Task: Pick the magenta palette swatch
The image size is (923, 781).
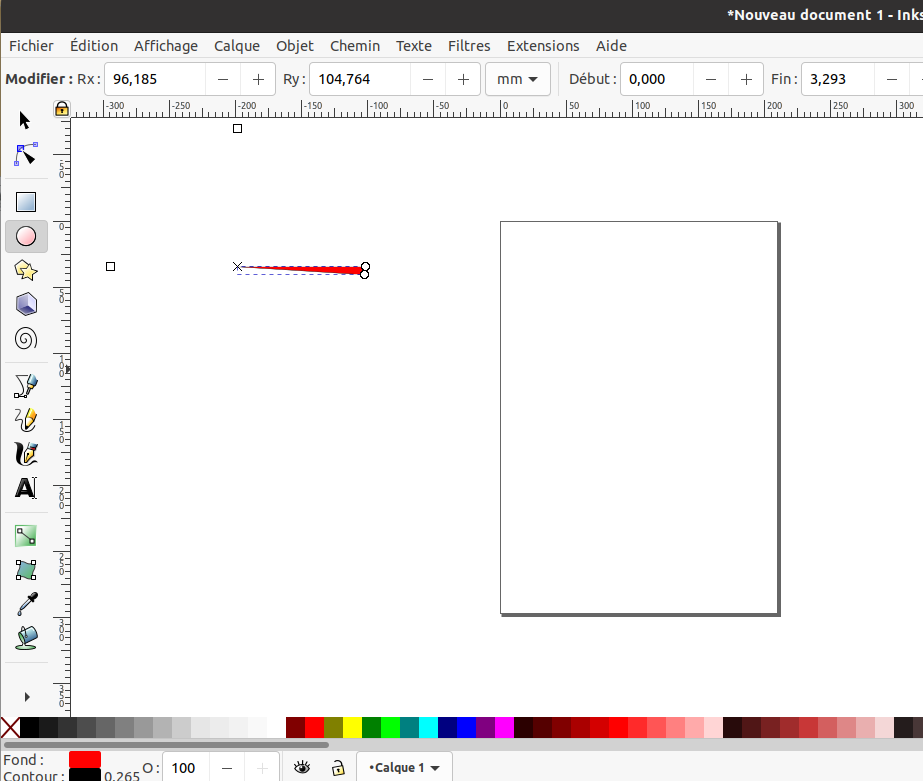Action: coord(504,727)
